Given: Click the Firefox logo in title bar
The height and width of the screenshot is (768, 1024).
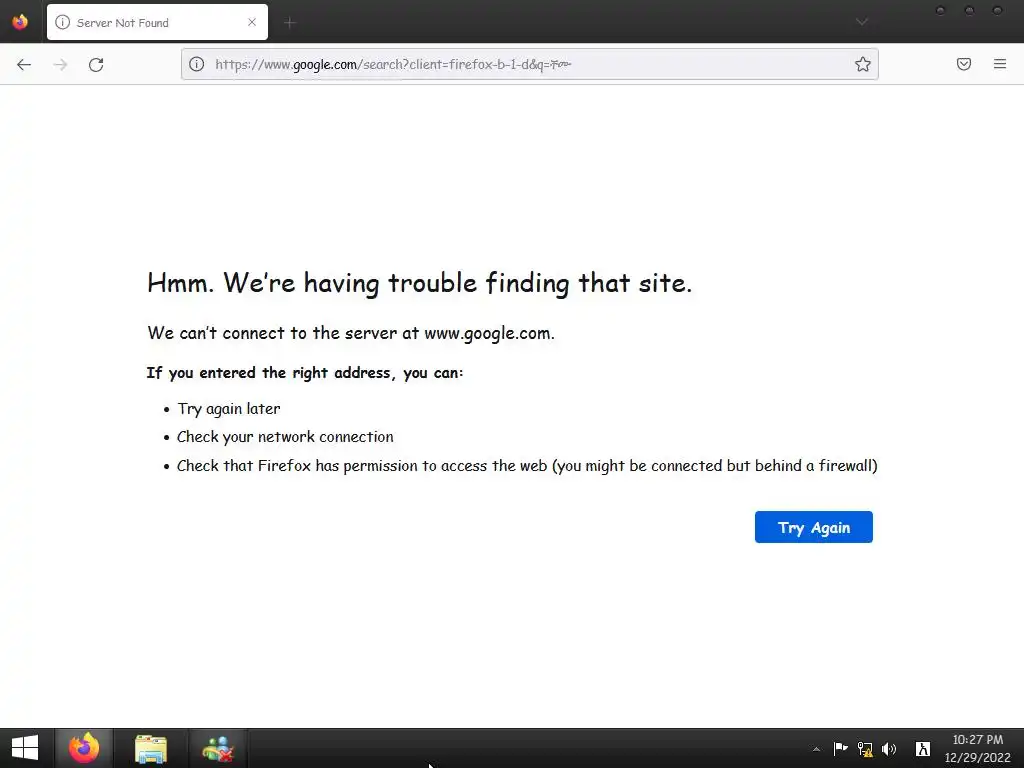Looking at the screenshot, I should pyautogui.click(x=20, y=22).
